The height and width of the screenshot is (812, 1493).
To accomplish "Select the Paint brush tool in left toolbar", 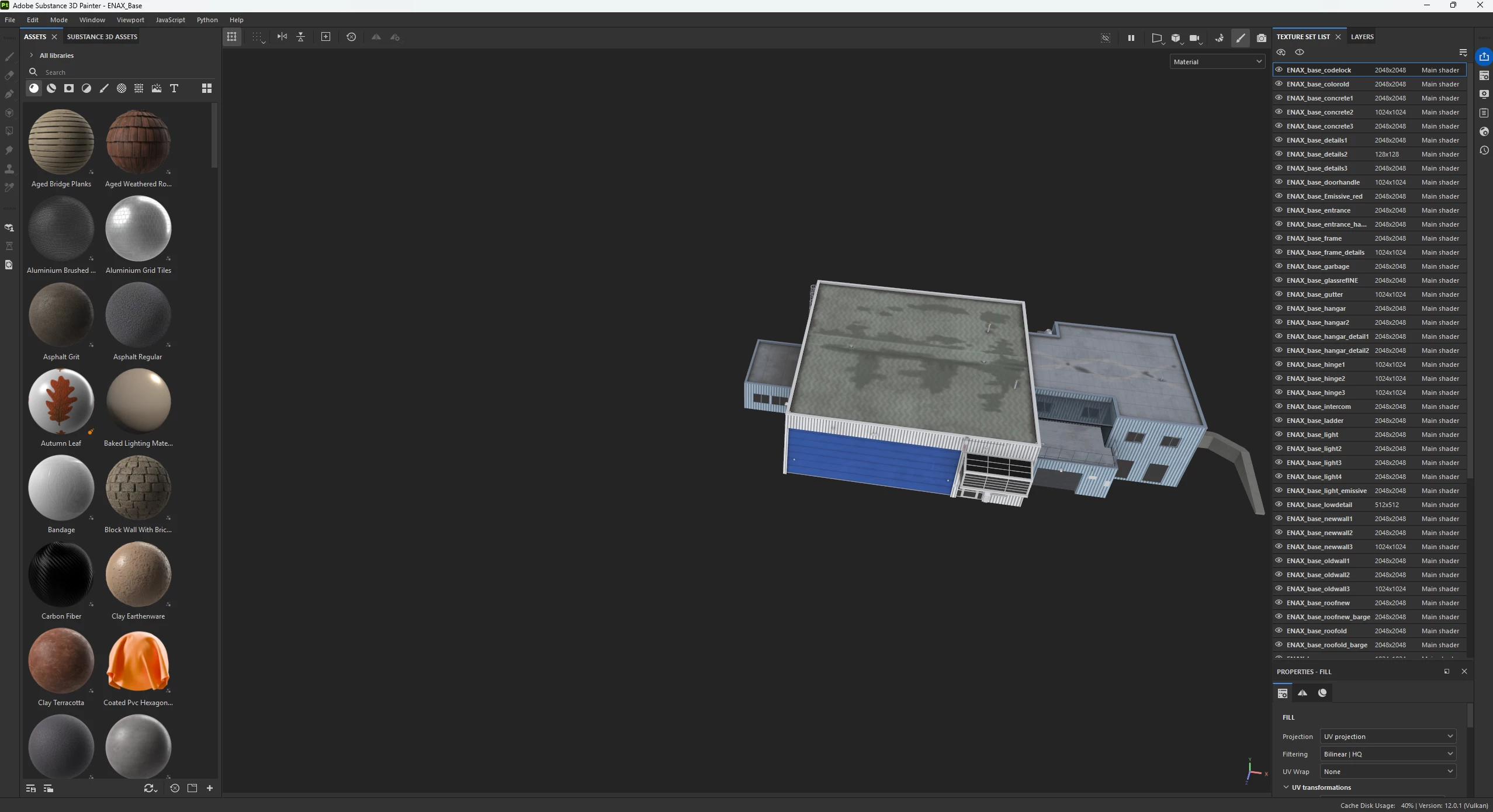I will 9,57.
